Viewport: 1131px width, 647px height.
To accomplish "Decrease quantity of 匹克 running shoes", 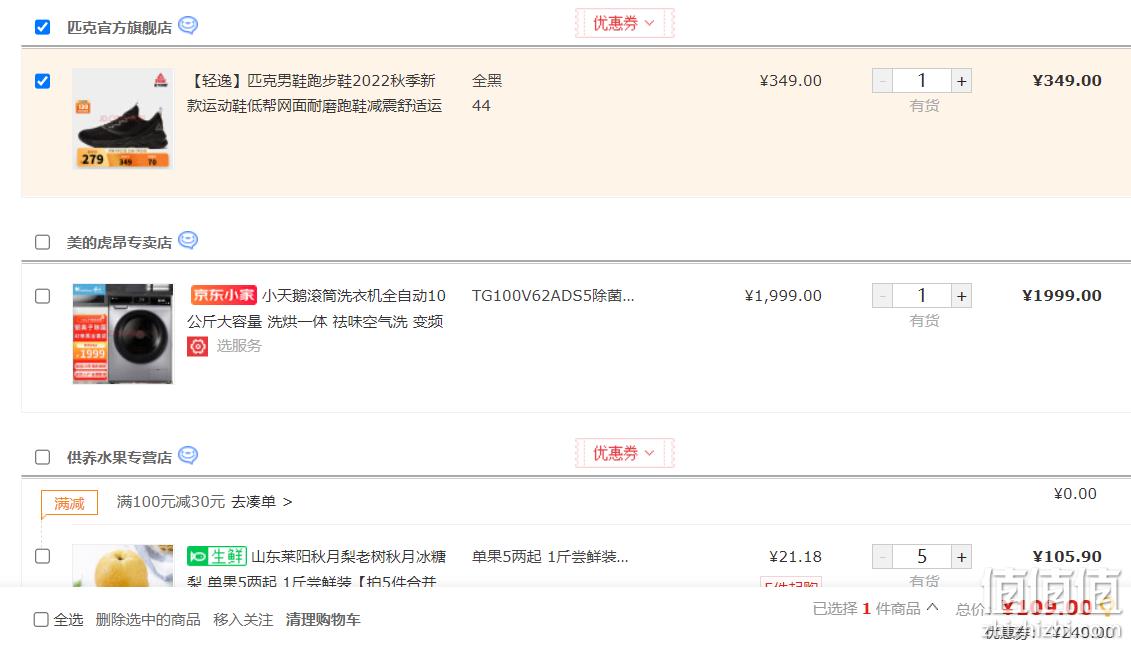I will click(882, 81).
